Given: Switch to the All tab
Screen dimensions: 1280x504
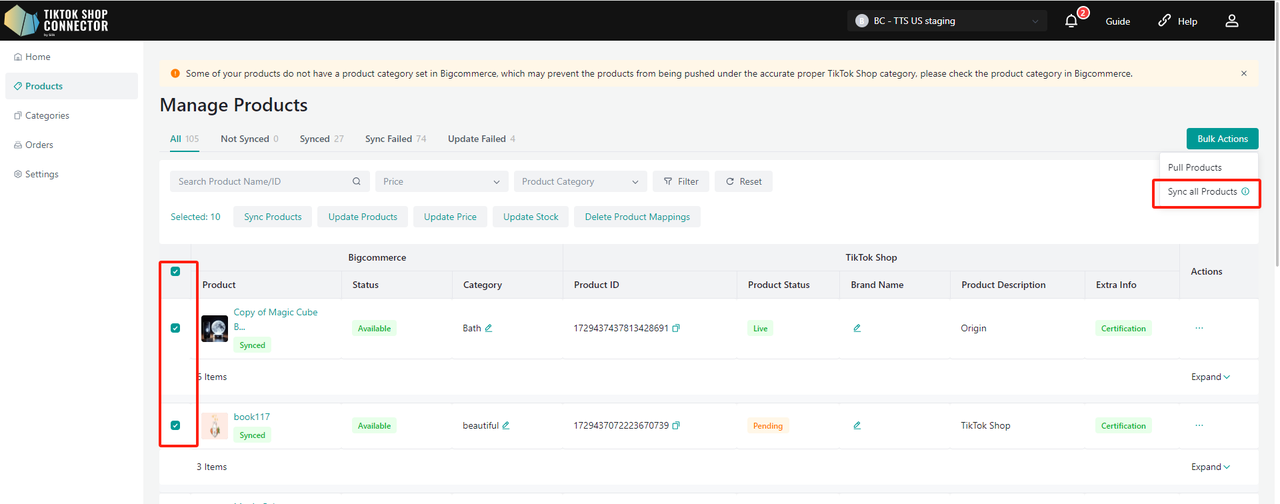Looking at the screenshot, I should point(184,139).
